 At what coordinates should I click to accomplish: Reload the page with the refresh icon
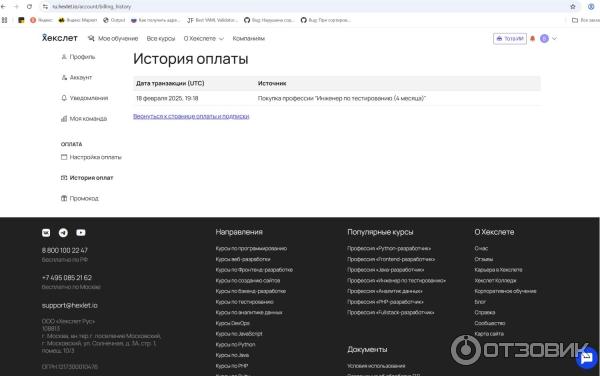[x=29, y=7]
